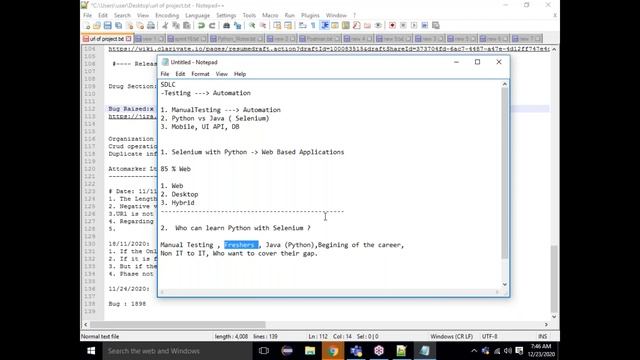Image resolution: width=640 pixels, height=360 pixels.
Task: Click the Zoom In icon in Notepad++ toolbar
Action: 252,25
